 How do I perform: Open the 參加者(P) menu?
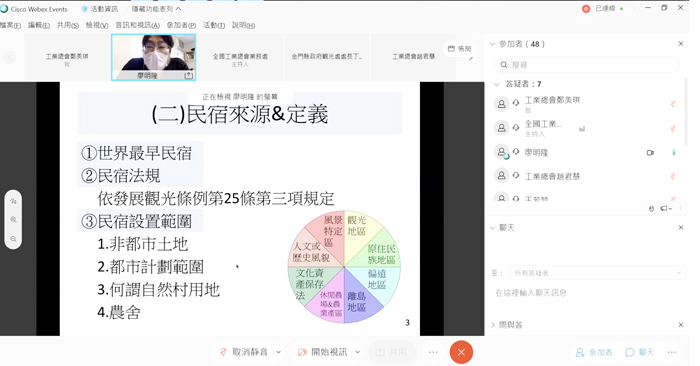(x=181, y=25)
